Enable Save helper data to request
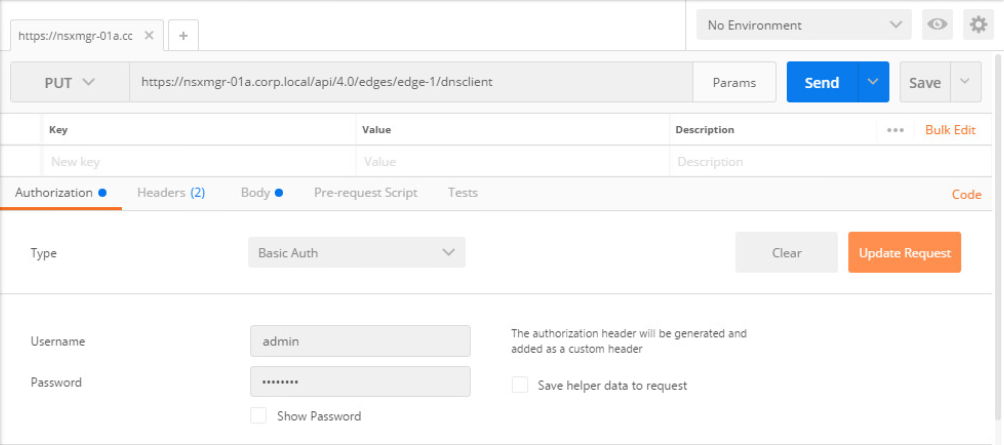The width and height of the screenshot is (1004, 445). [x=520, y=385]
